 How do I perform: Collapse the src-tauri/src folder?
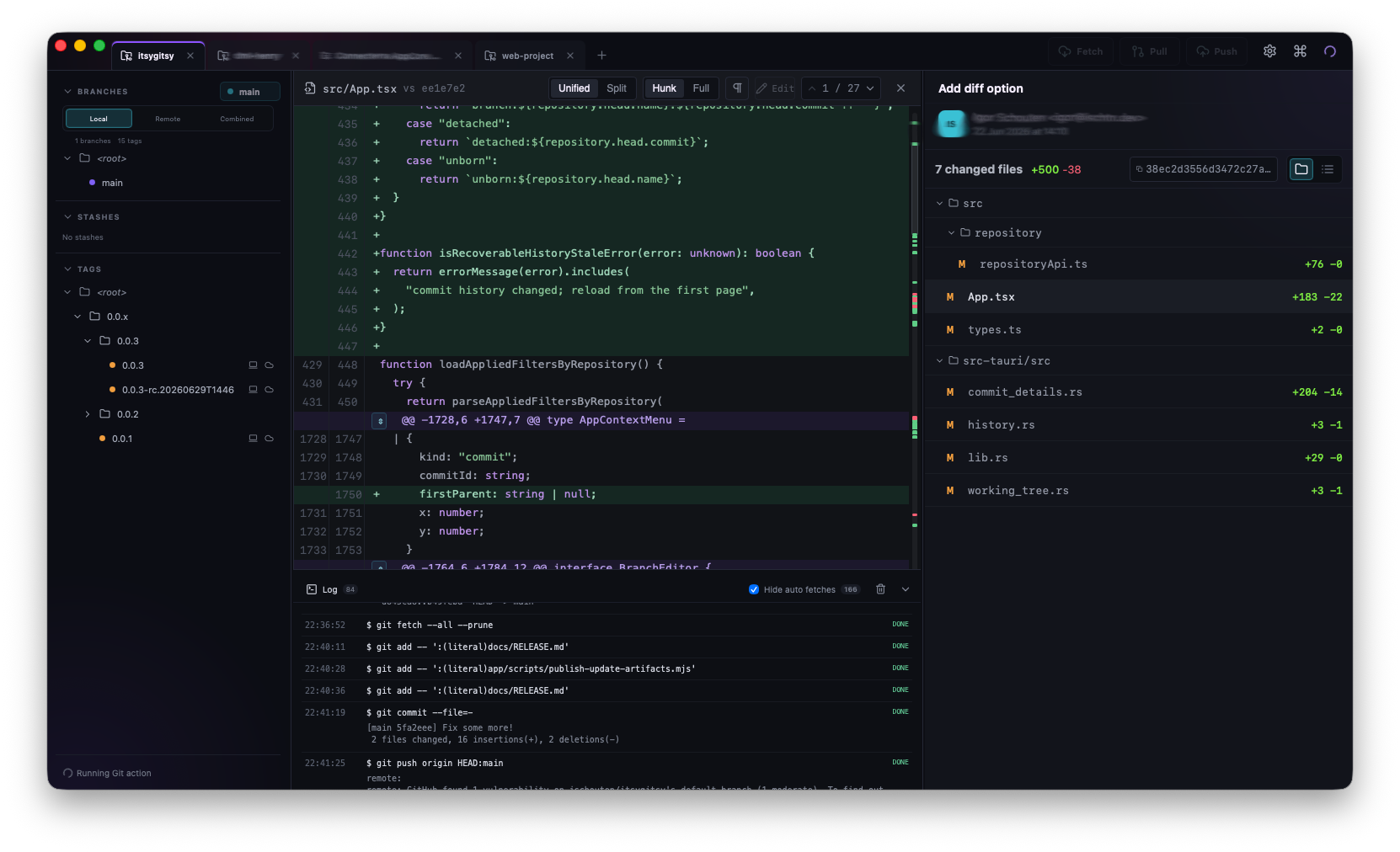click(939, 360)
